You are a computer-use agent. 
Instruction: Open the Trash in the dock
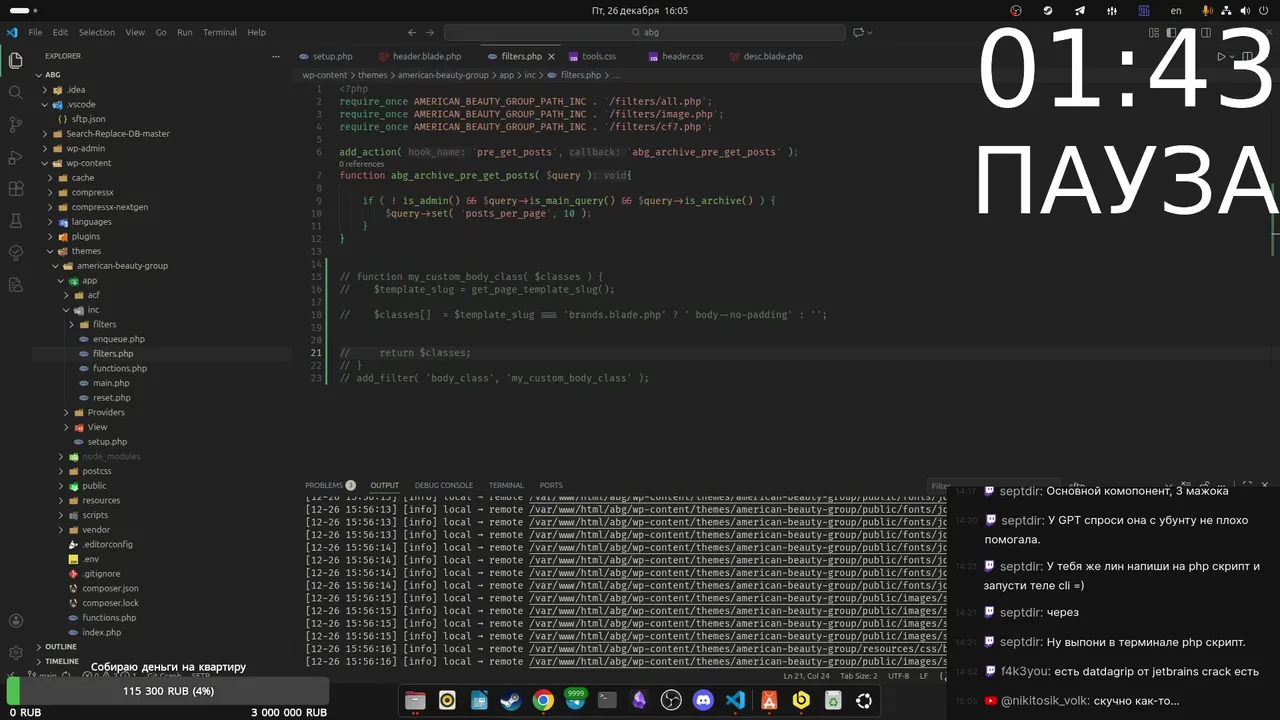point(832,701)
